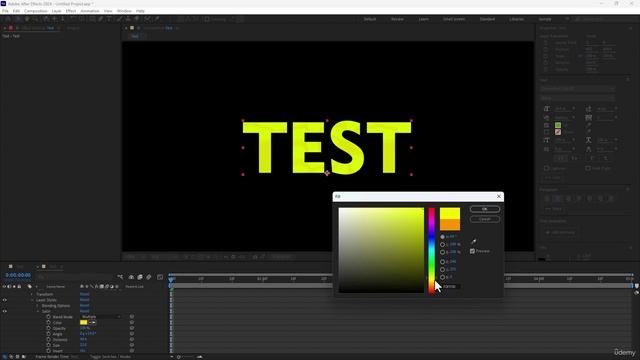640x360 pixels.
Task: Click Cancel in the color picker
Action: [x=484, y=219]
